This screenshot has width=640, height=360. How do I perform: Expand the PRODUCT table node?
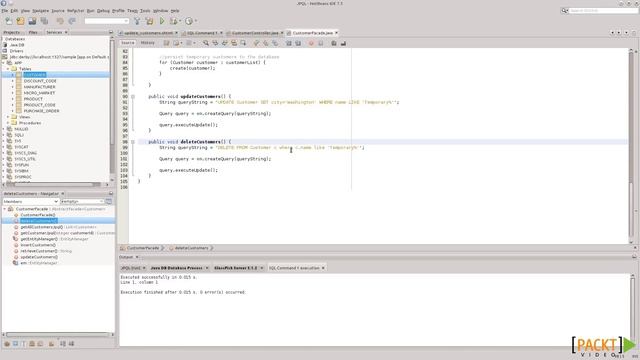13,99
